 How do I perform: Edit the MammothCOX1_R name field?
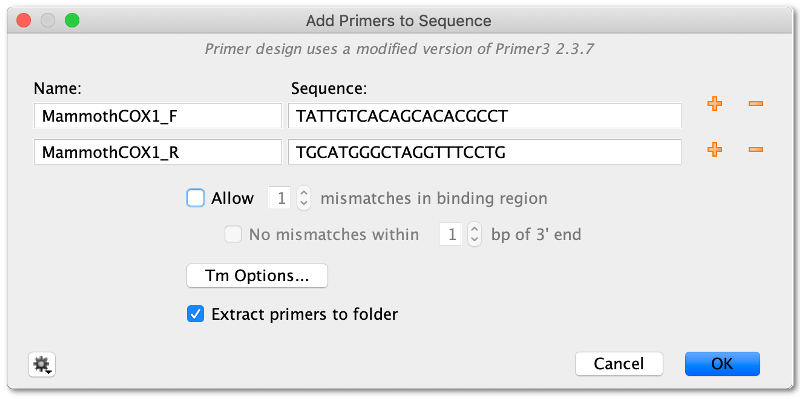coord(158,152)
